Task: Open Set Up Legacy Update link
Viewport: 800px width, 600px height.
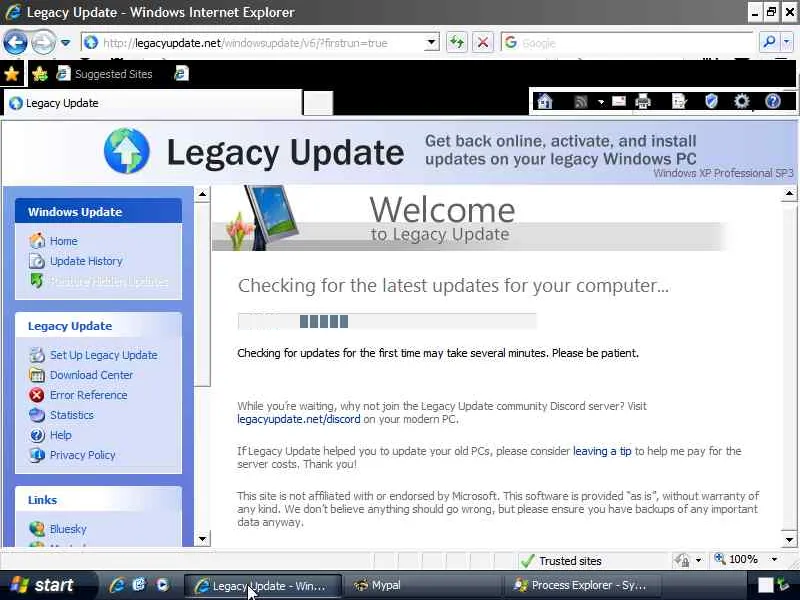Action: (104, 355)
